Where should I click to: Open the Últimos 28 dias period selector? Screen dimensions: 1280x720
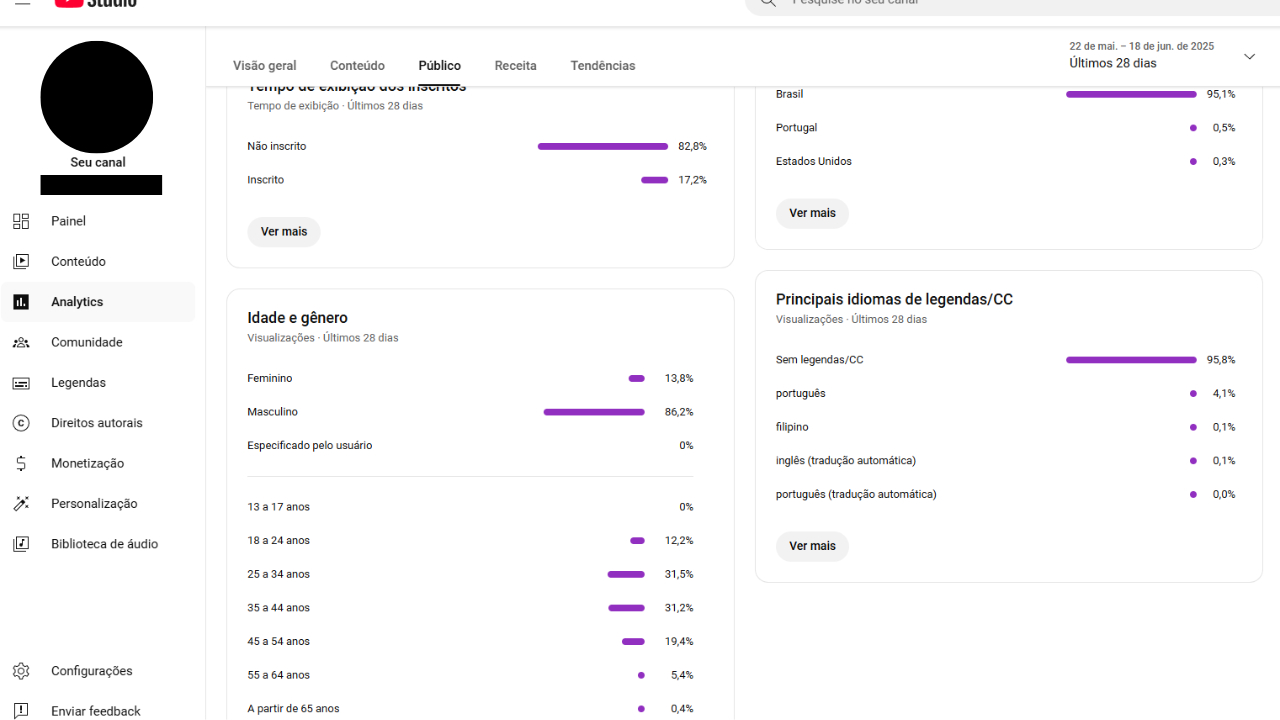coord(1162,55)
